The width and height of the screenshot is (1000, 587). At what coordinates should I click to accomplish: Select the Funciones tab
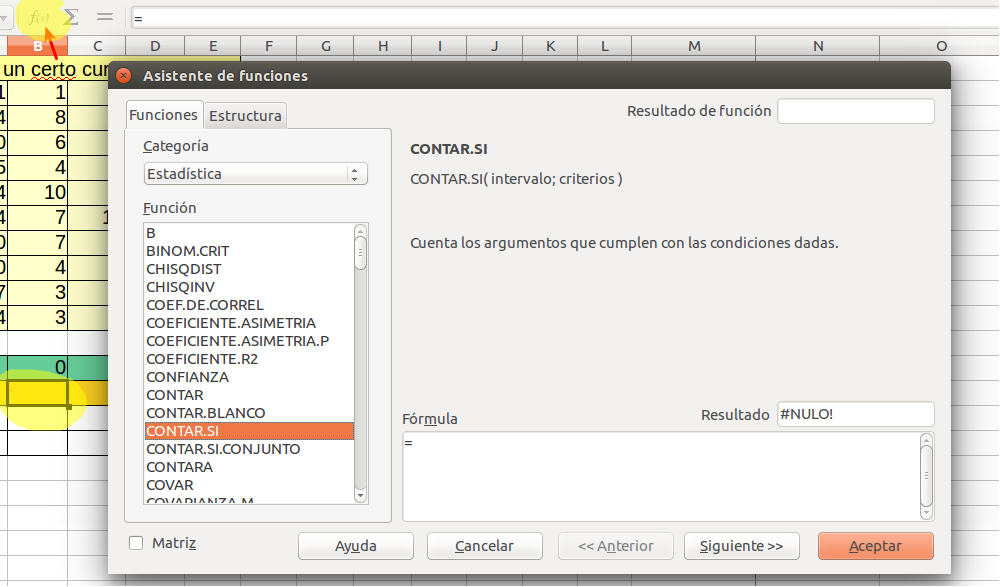[163, 115]
